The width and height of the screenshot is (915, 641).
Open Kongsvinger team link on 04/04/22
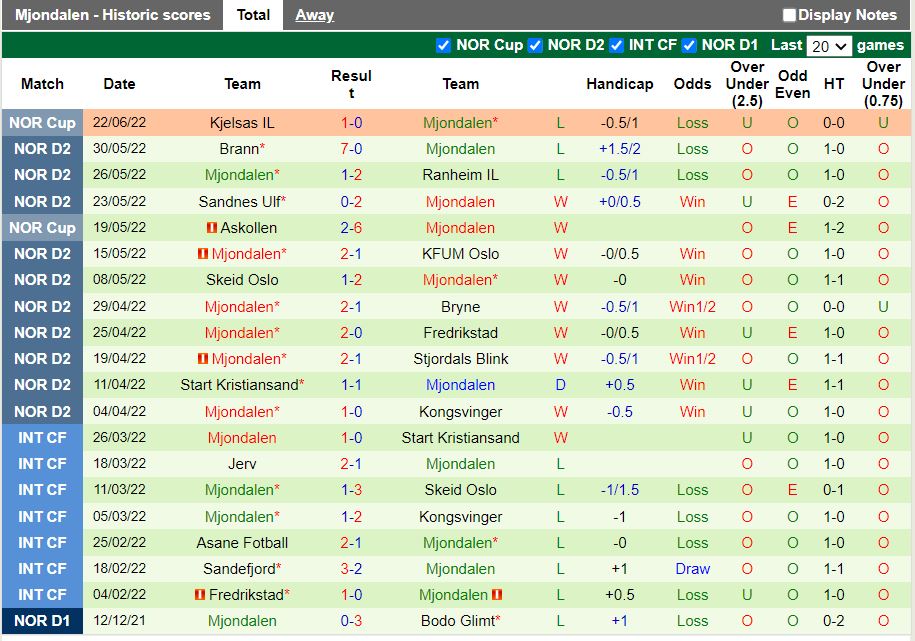tap(460, 412)
